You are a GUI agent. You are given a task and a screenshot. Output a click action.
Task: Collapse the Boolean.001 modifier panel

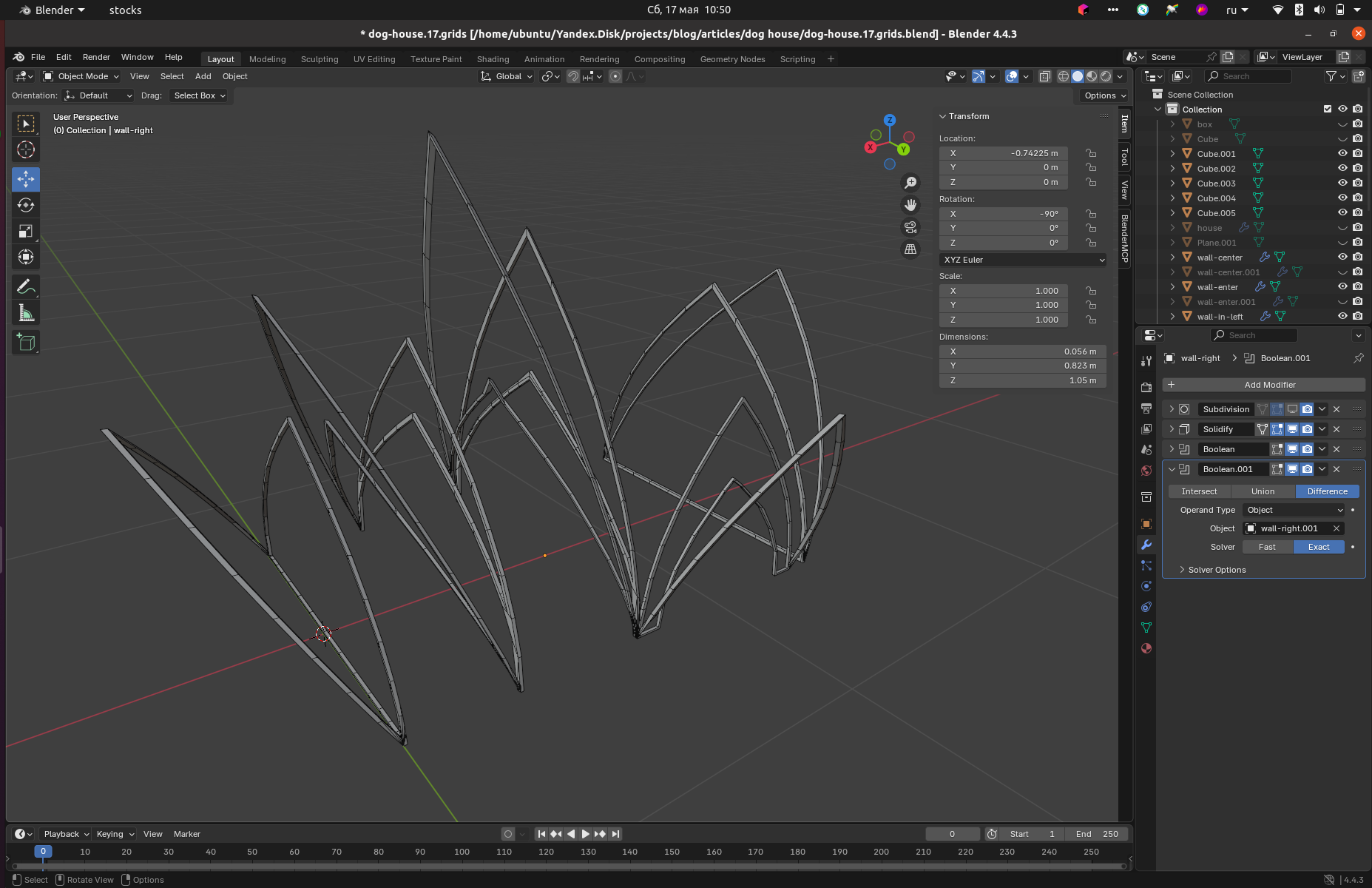point(1172,469)
